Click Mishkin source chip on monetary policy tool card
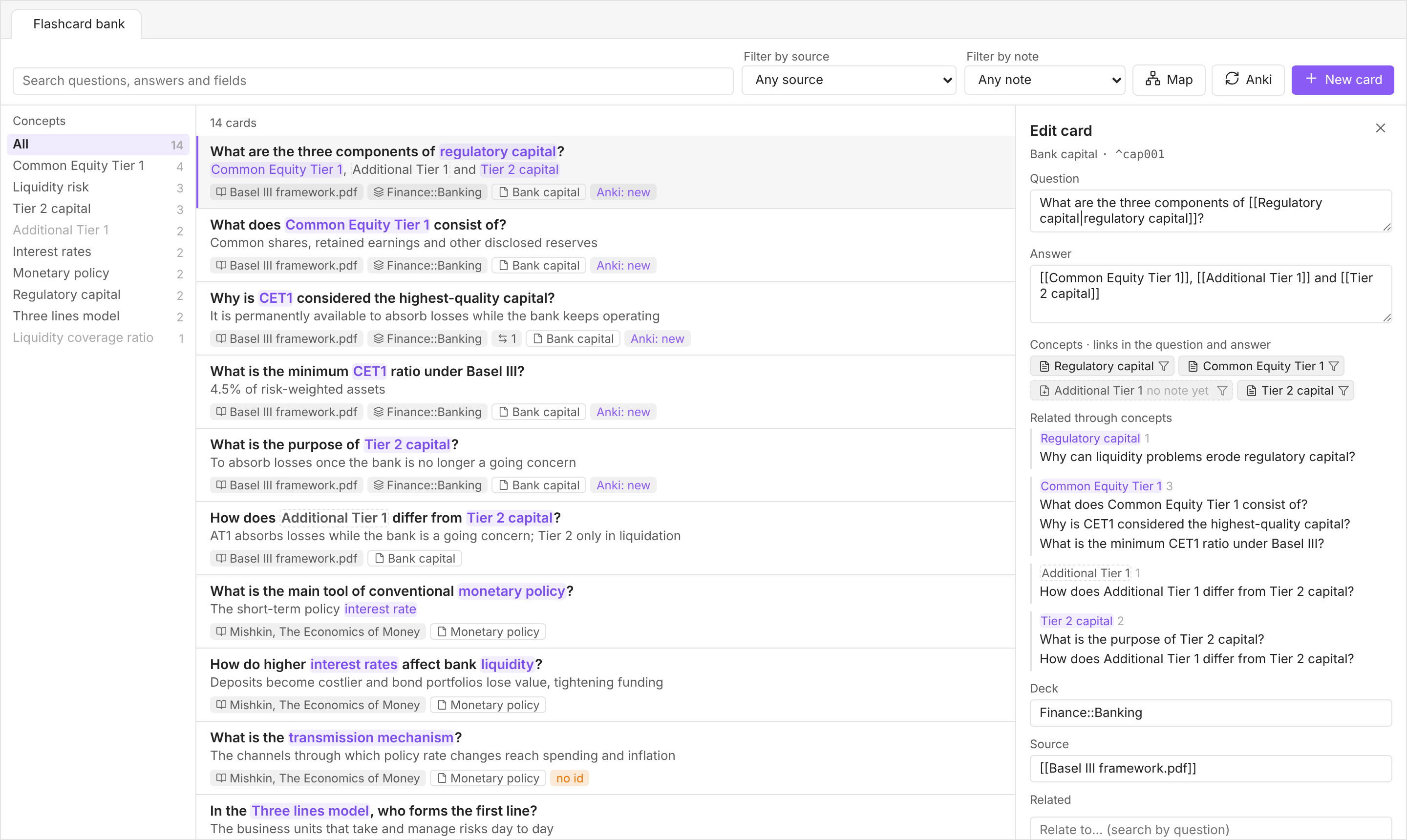1407x840 pixels. (x=318, y=631)
